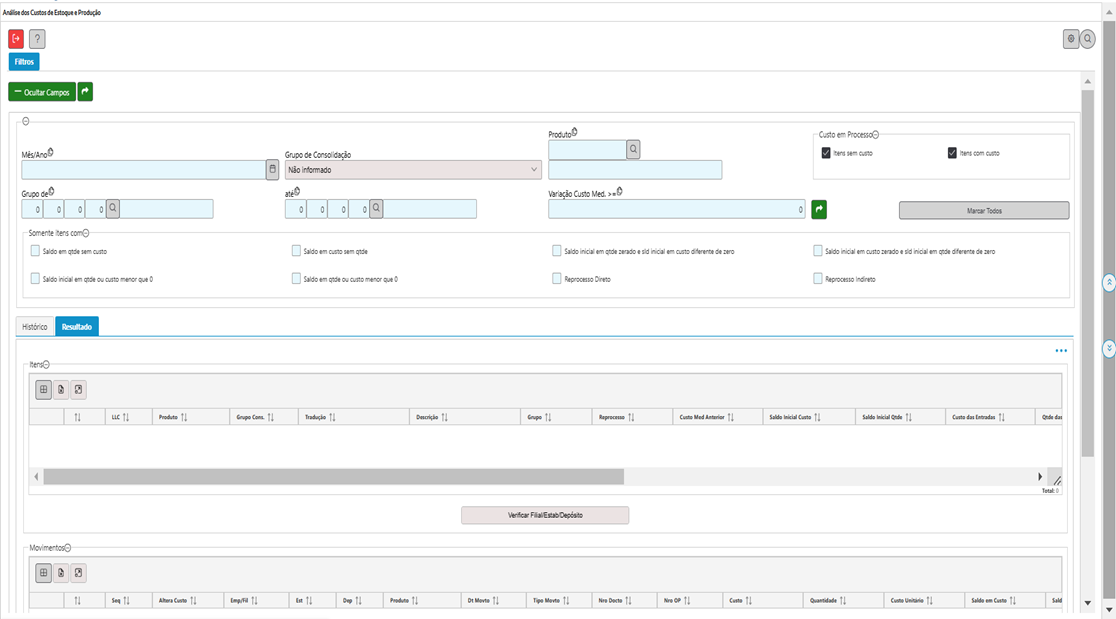
Task: Open the Mês/Ano calendar picker icon
Action: pos(272,170)
